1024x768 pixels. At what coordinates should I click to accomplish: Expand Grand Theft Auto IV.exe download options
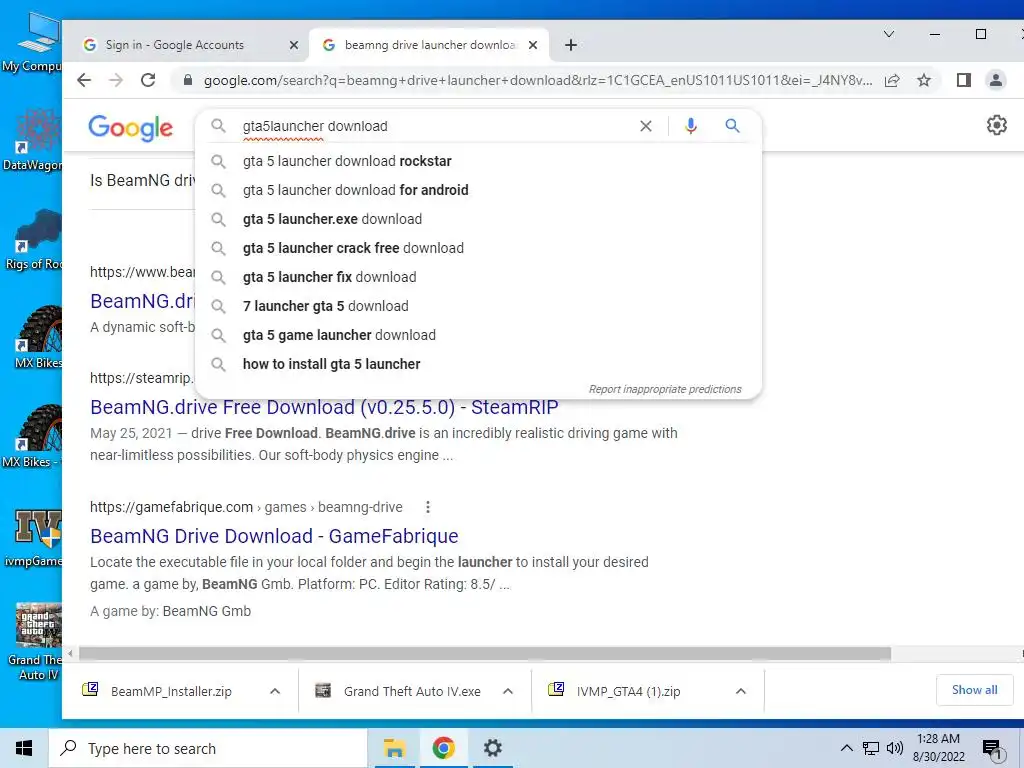(x=508, y=691)
